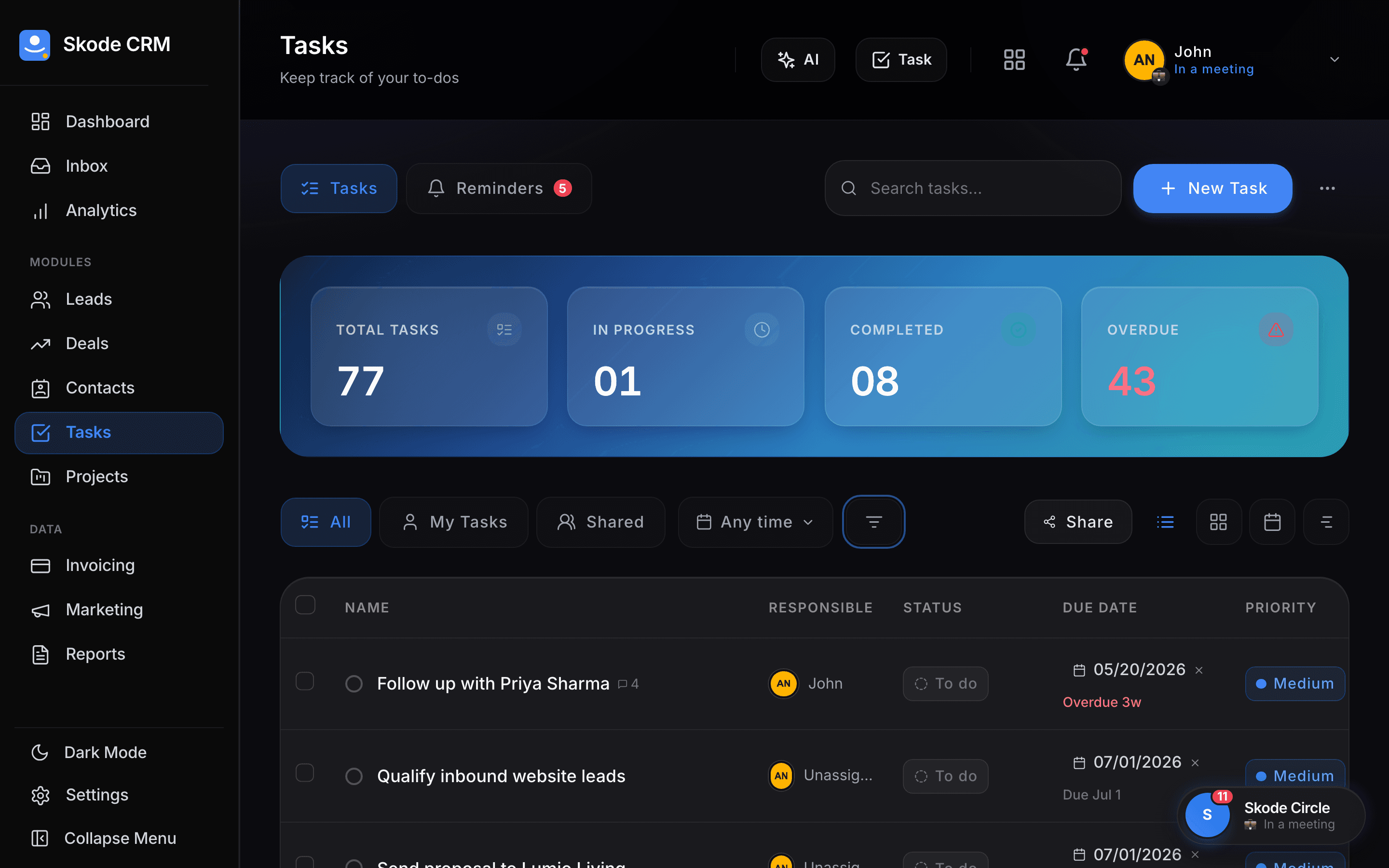Screen dimensions: 1389x868
Task: Check the box for Follow up with Priya Sharma
Action: click(305, 681)
